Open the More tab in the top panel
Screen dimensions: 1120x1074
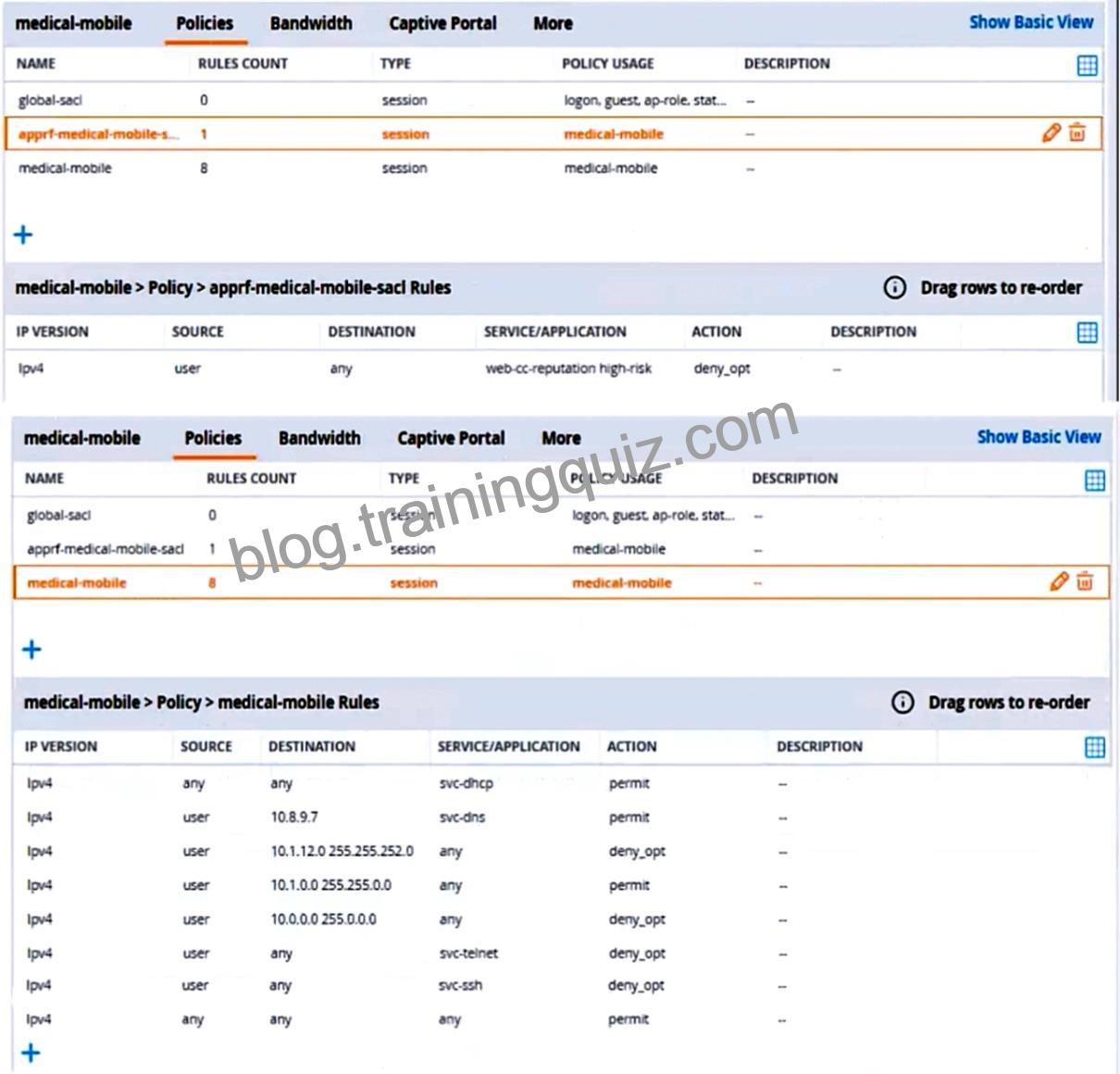(553, 23)
